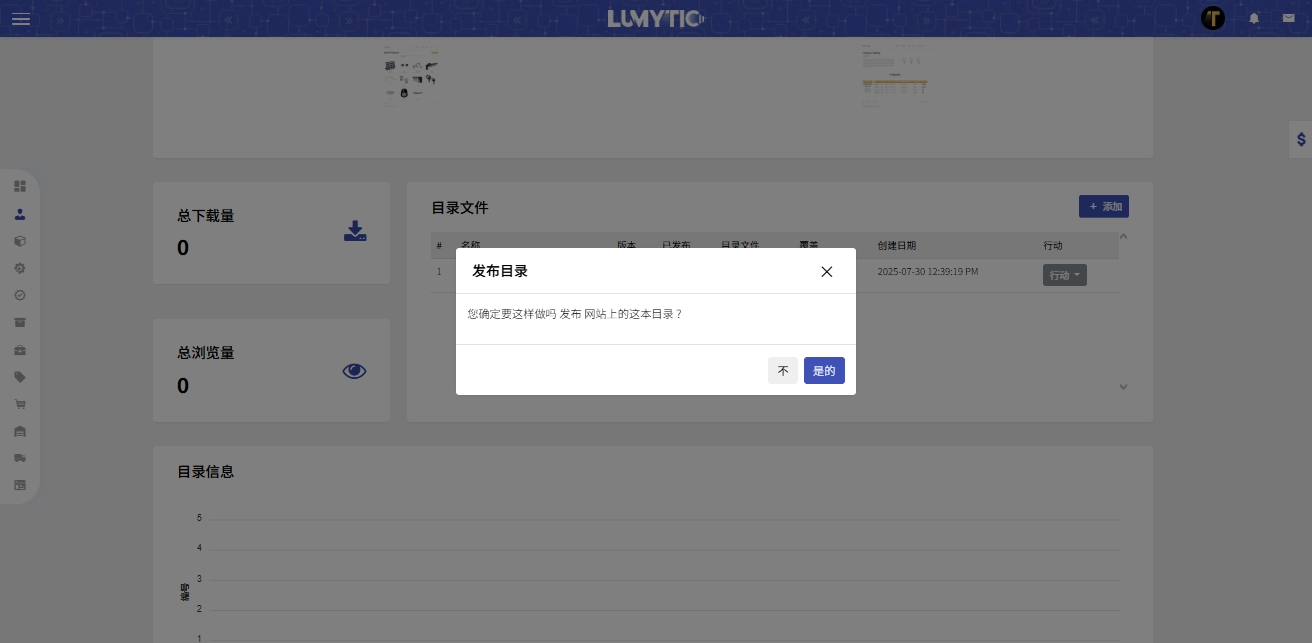Click the truck/delivery icon in sidebar
The height and width of the screenshot is (643, 1312).
[x=20, y=458]
